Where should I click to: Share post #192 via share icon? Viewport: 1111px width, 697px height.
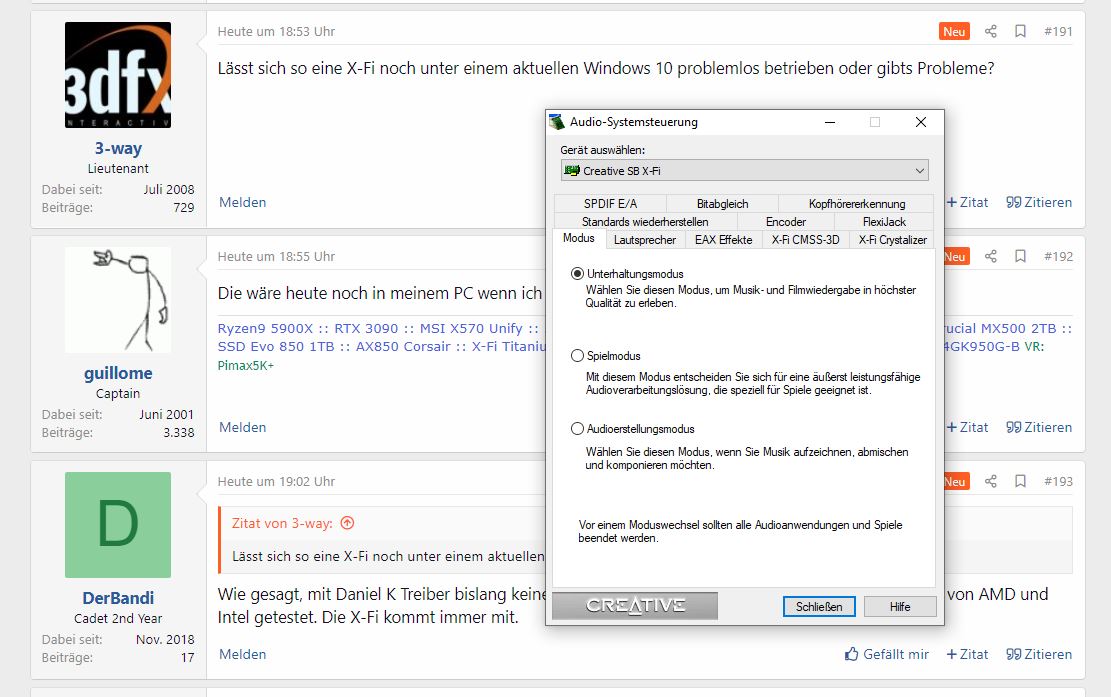tap(991, 256)
